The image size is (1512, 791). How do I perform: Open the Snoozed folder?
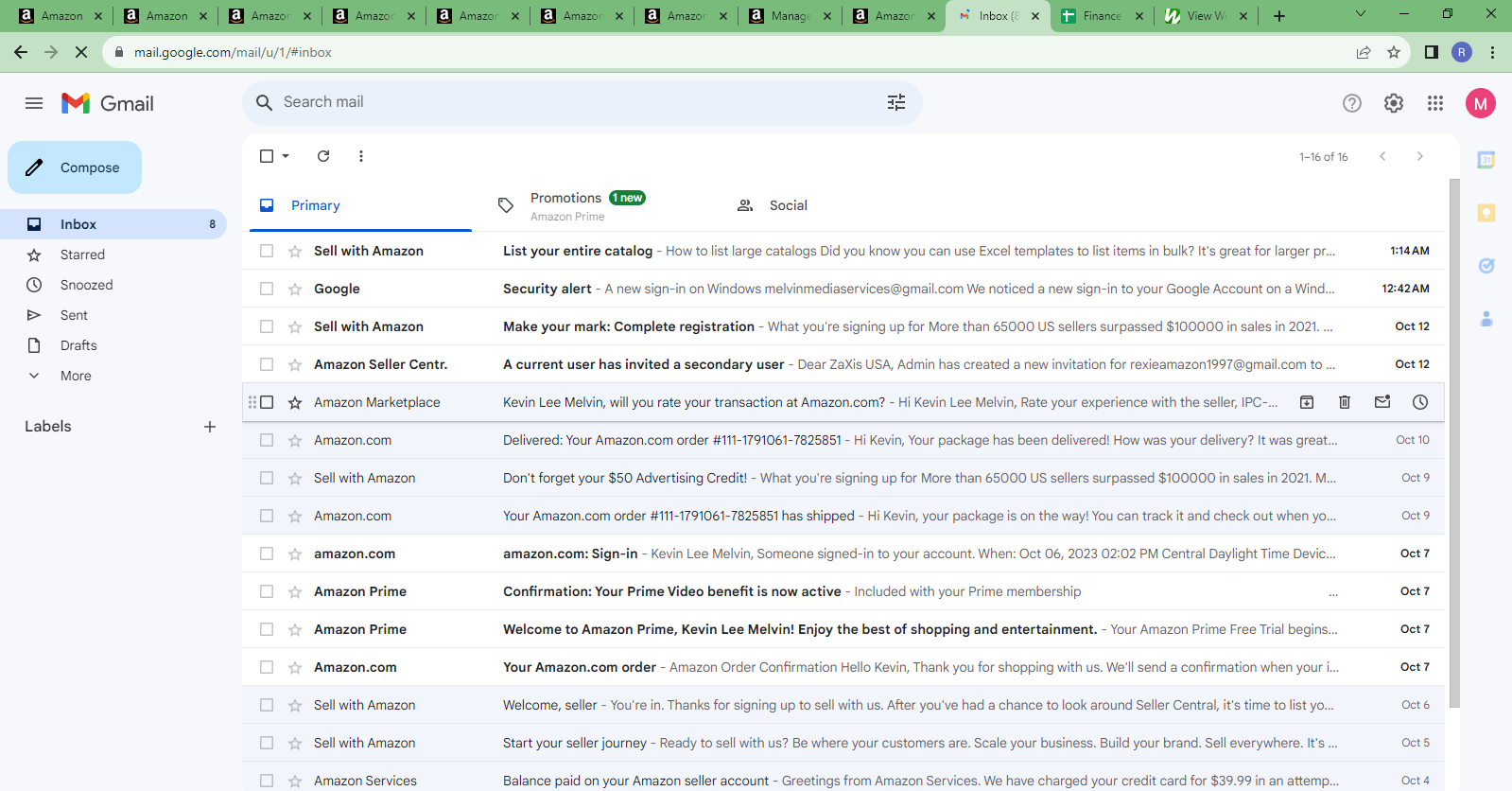pyautogui.click(x=113, y=285)
